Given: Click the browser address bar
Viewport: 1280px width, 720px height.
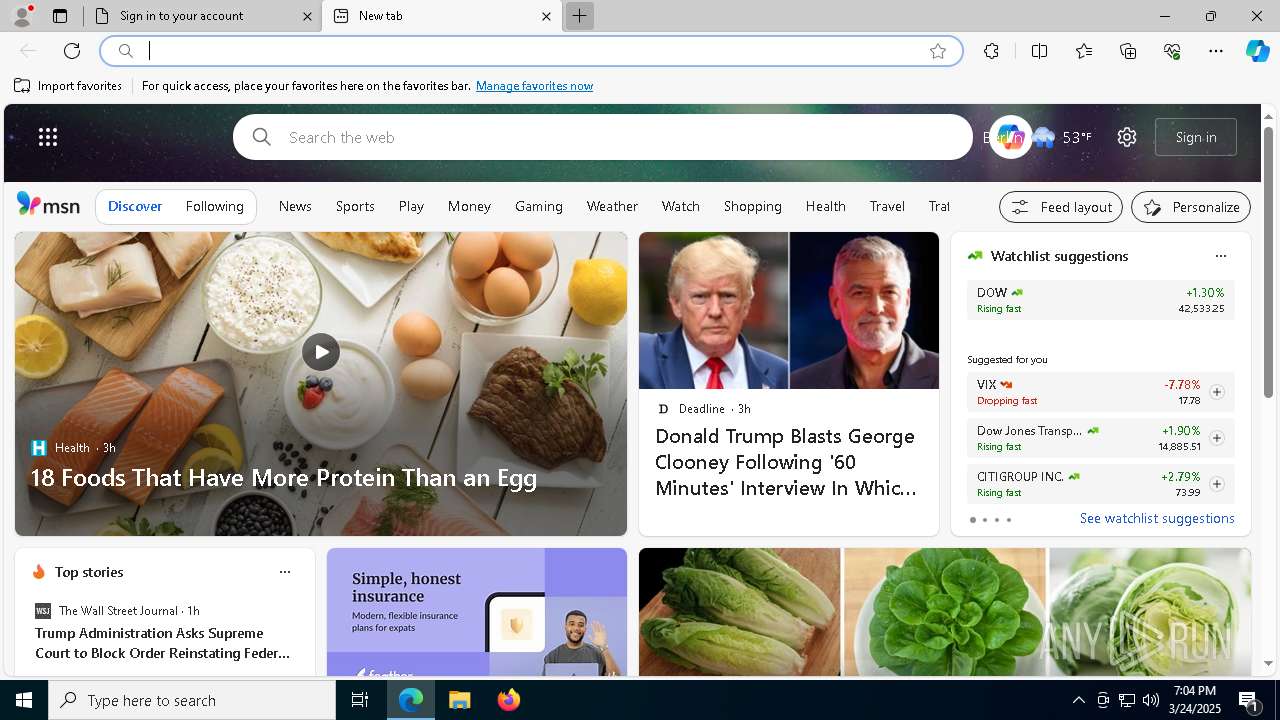Looking at the screenshot, I should (530, 51).
